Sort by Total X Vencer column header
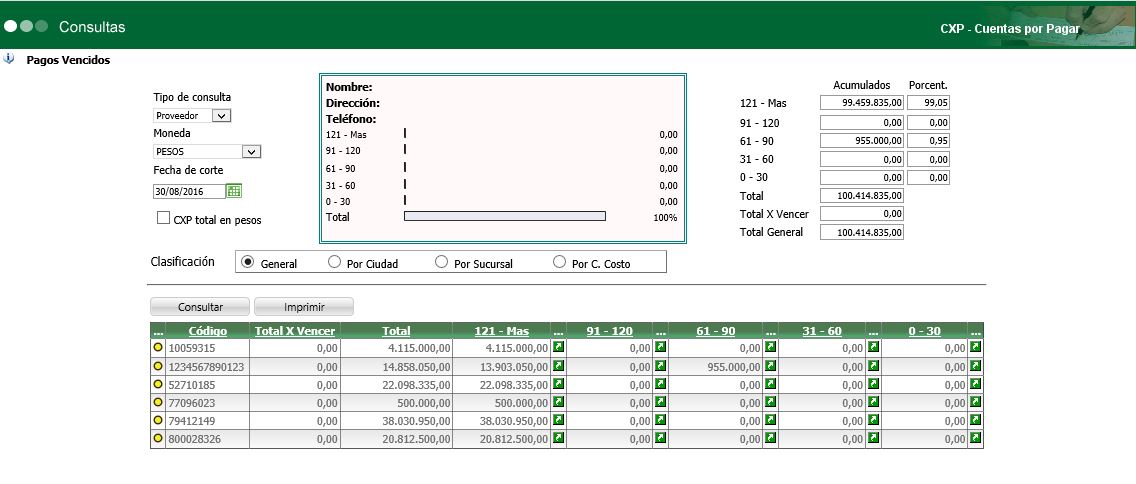This screenshot has width=1136, height=484. 295,331
